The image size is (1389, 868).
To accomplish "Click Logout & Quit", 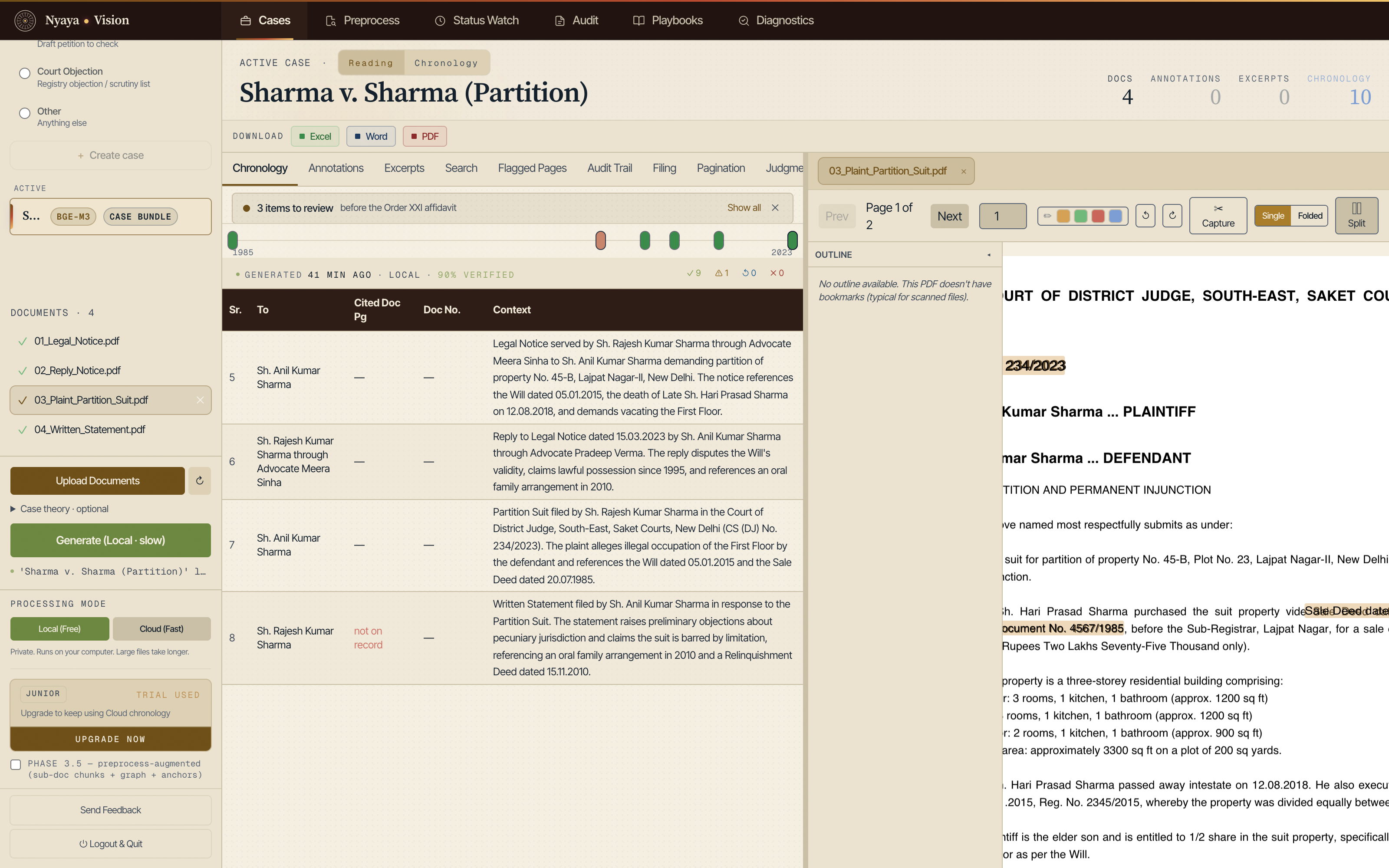I will 111,844.
